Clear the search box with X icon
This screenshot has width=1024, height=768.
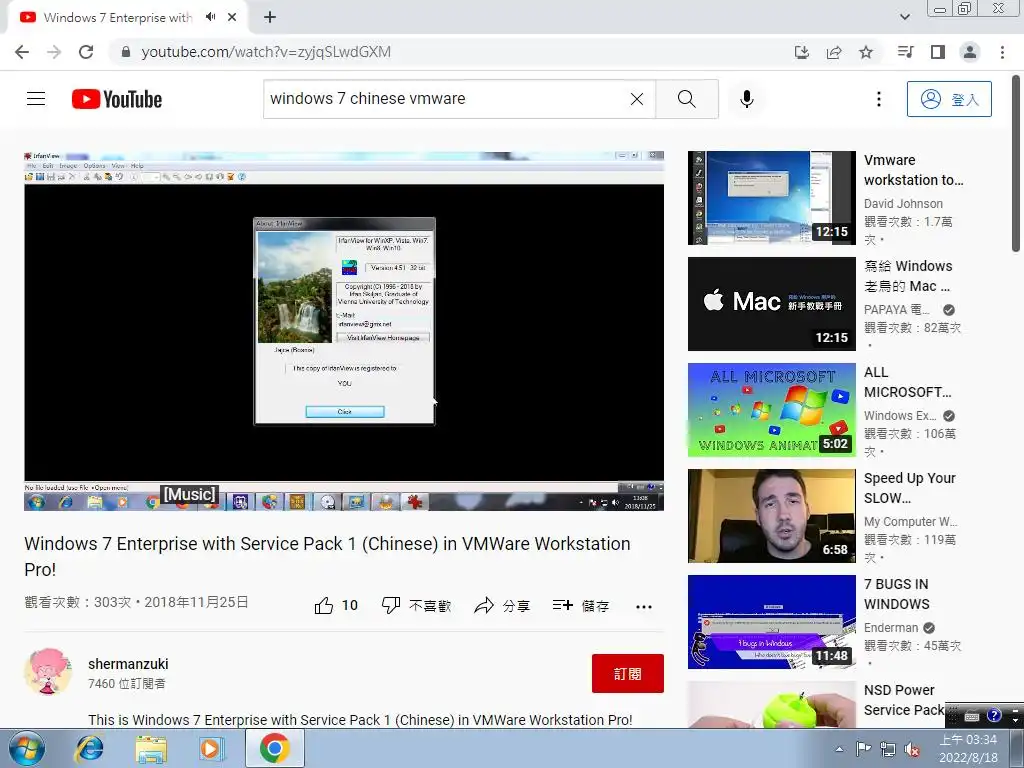tap(637, 99)
